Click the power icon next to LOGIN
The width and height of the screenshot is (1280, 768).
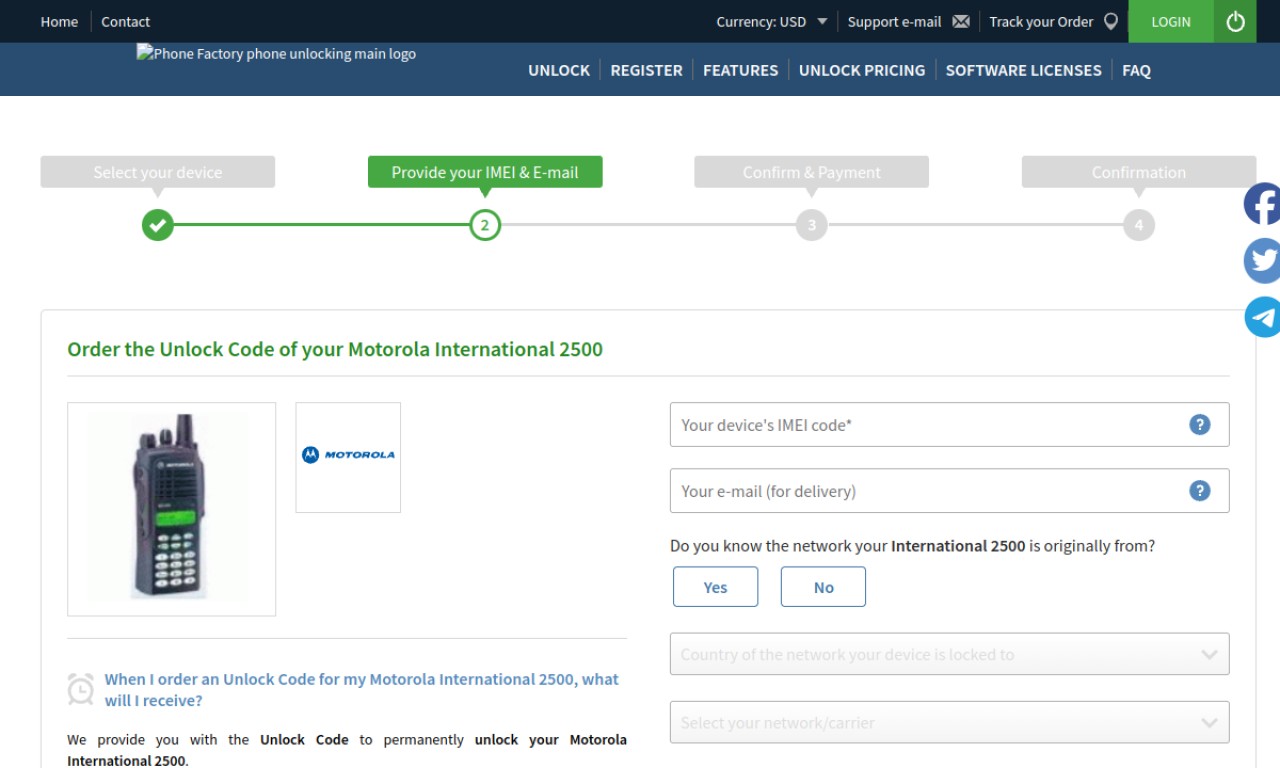click(x=1235, y=21)
